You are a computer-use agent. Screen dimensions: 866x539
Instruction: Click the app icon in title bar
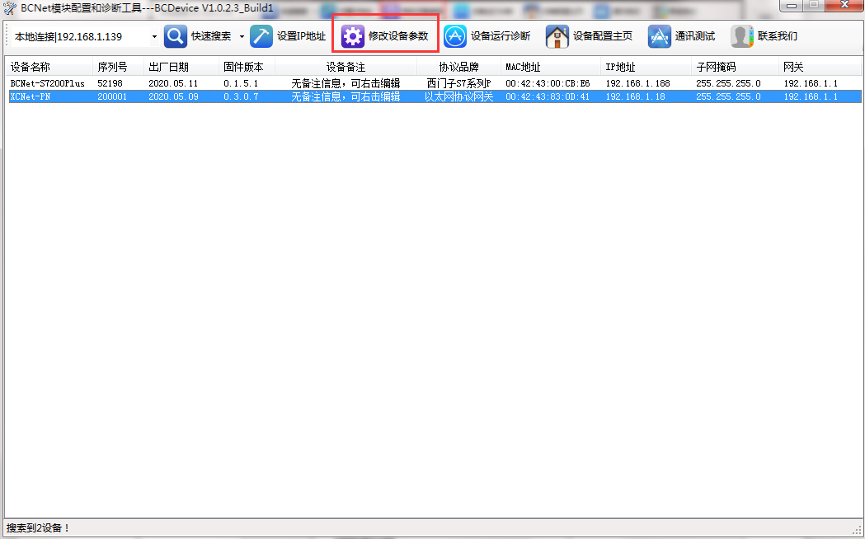(9, 8)
